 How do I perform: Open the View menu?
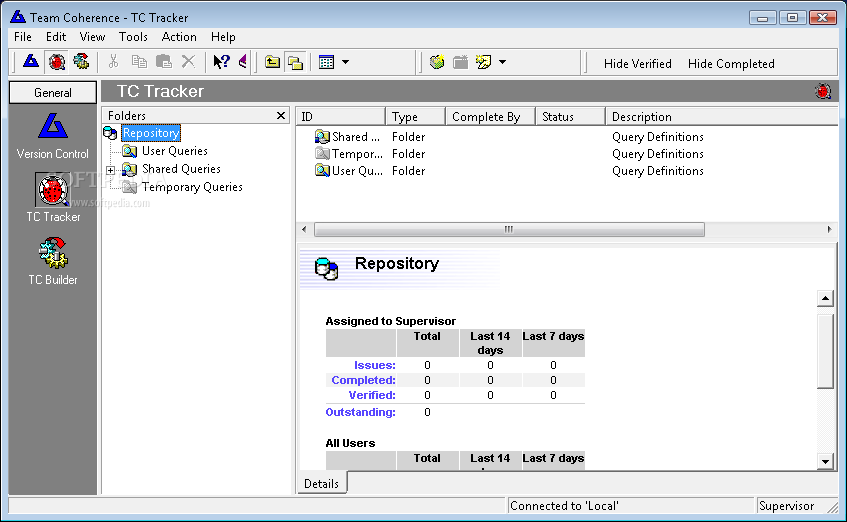point(92,37)
